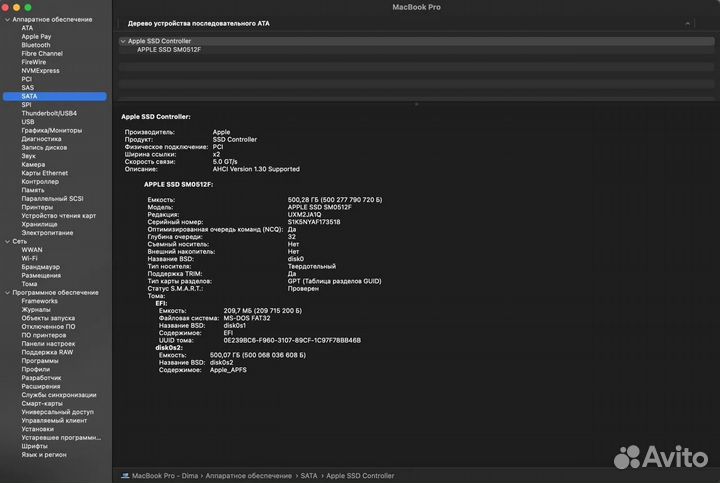Select Брандмауэр in the sidebar
The image size is (720, 483).
(40, 267)
